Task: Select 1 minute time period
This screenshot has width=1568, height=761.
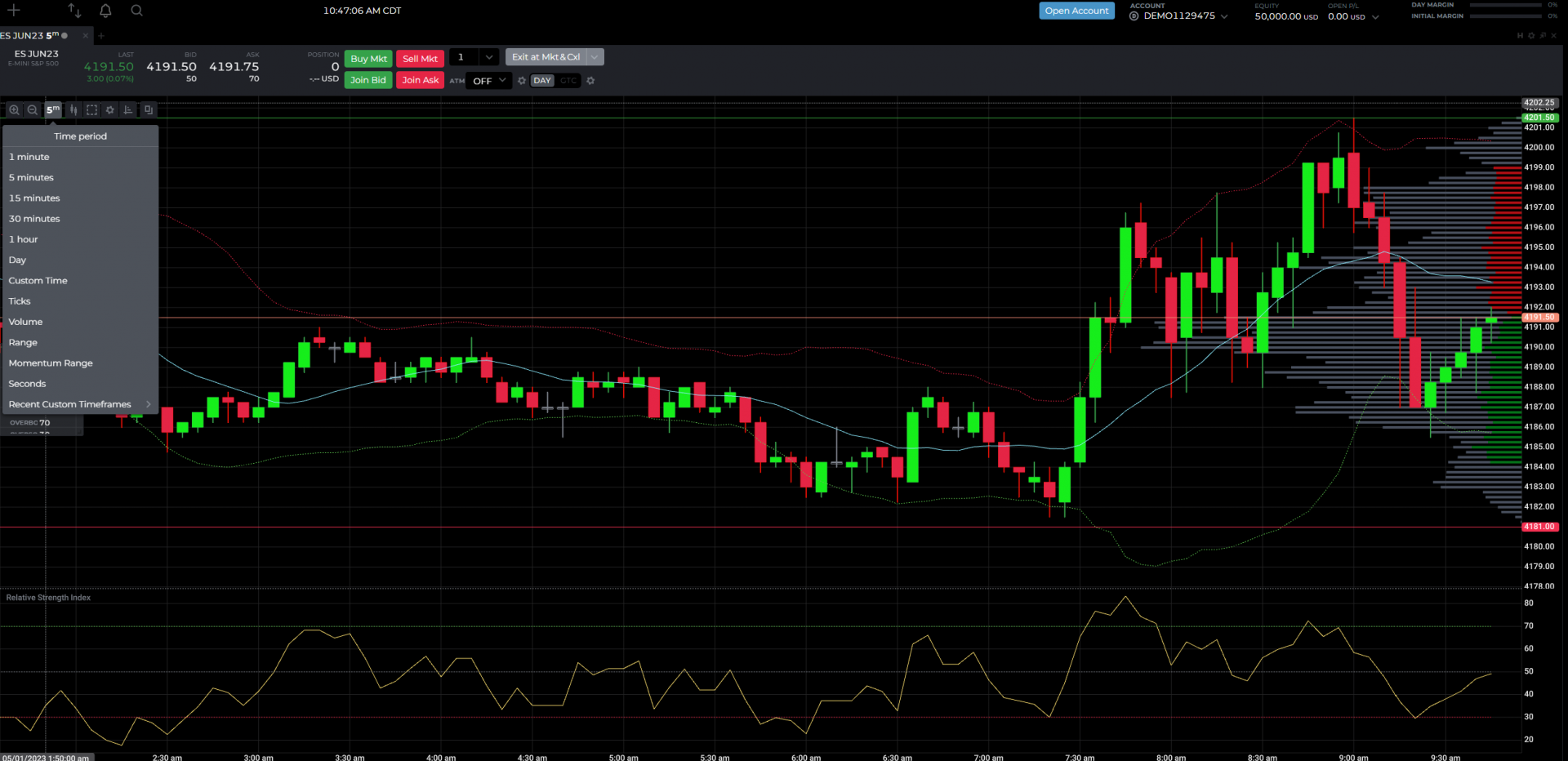Action: [x=80, y=157]
